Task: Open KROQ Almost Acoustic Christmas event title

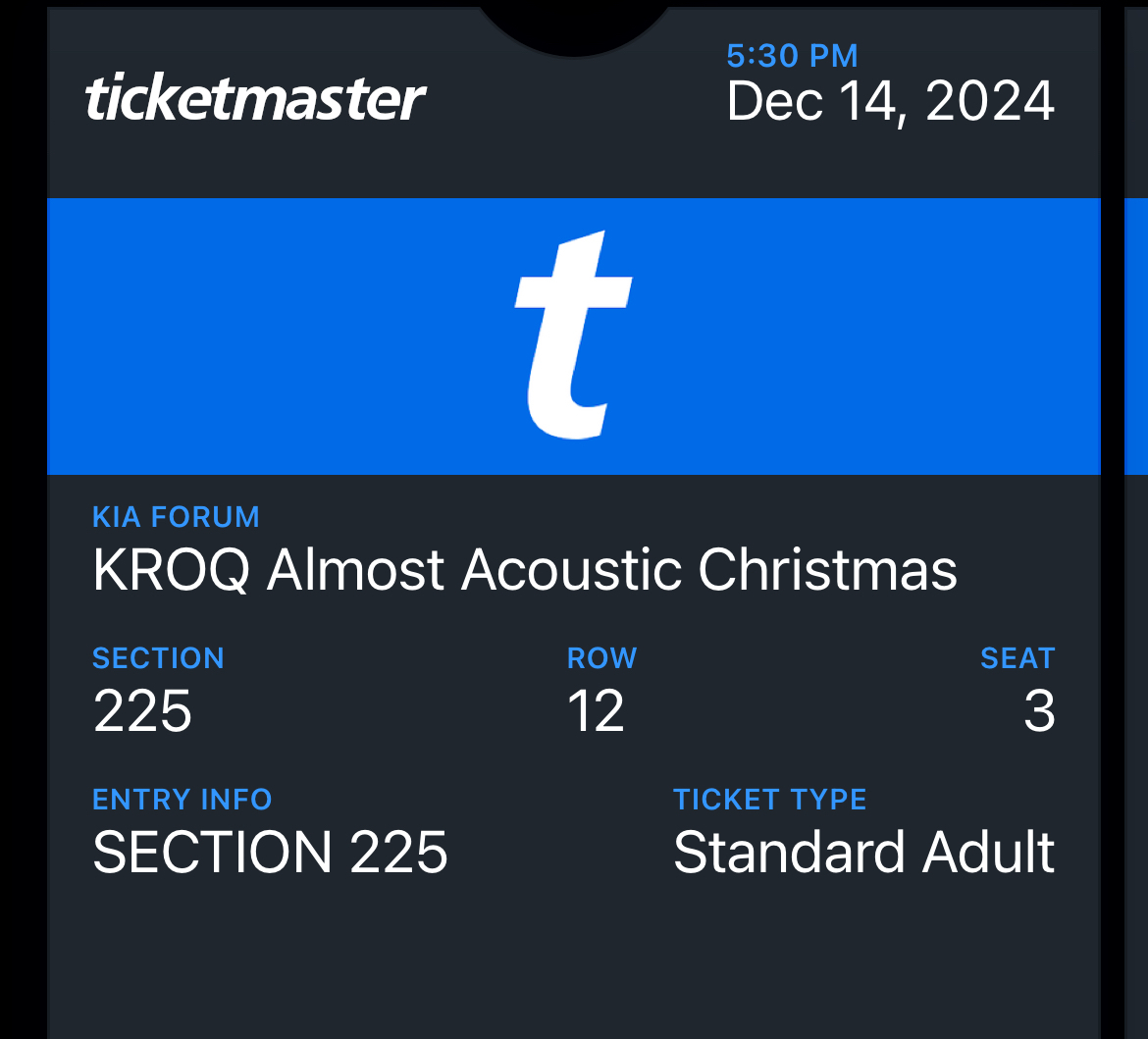Action: pyautogui.click(x=524, y=570)
